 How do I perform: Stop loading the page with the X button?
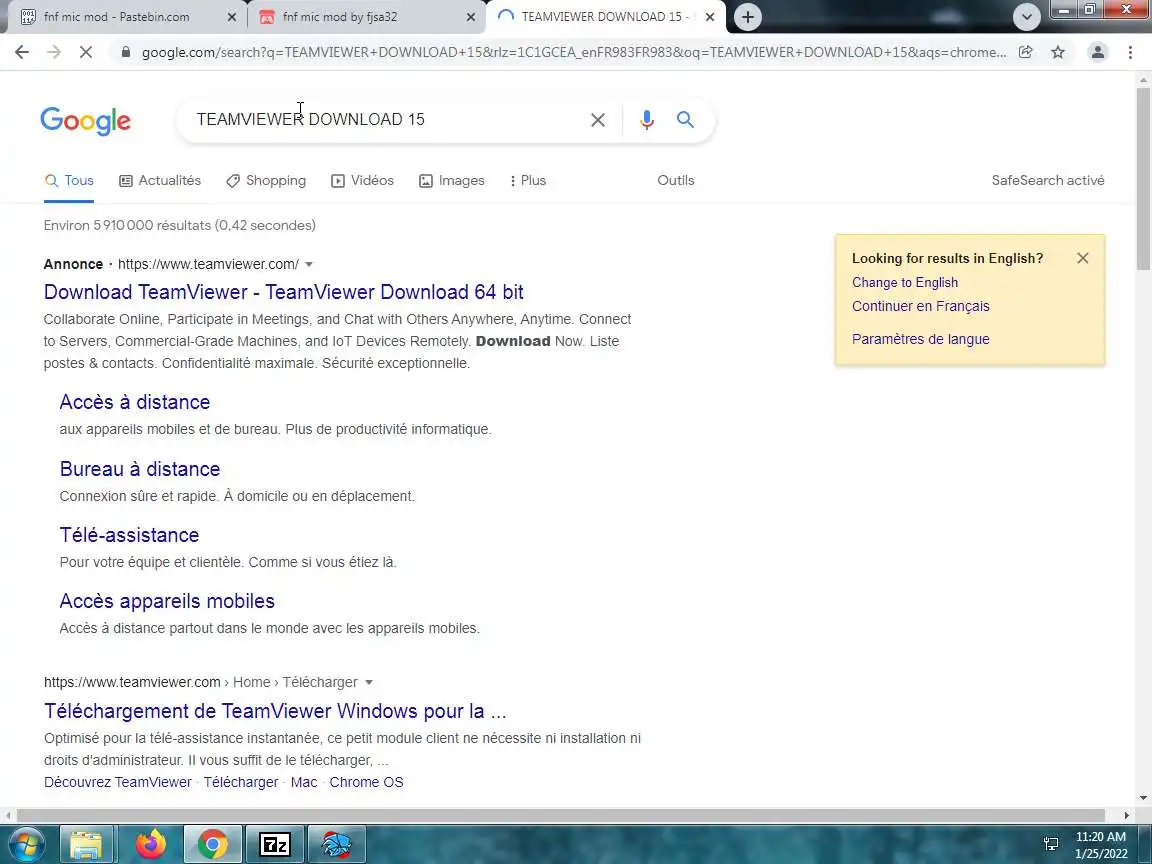pos(85,52)
